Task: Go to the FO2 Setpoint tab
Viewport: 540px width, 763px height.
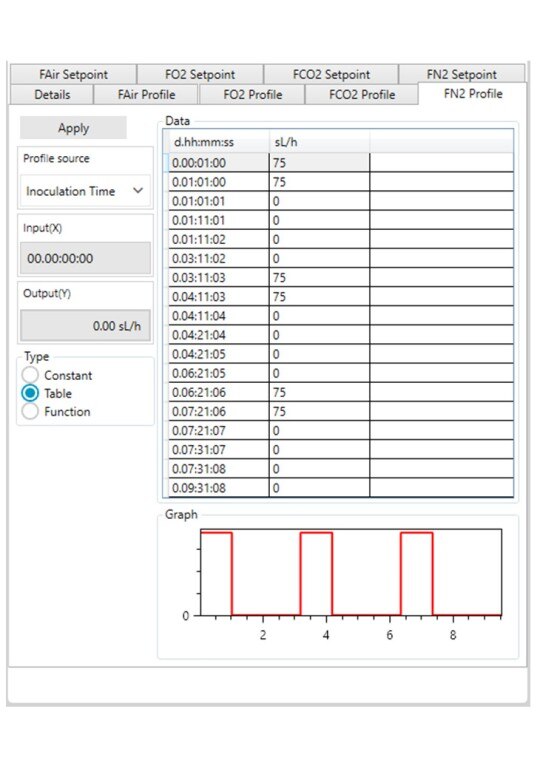Action: (200, 74)
